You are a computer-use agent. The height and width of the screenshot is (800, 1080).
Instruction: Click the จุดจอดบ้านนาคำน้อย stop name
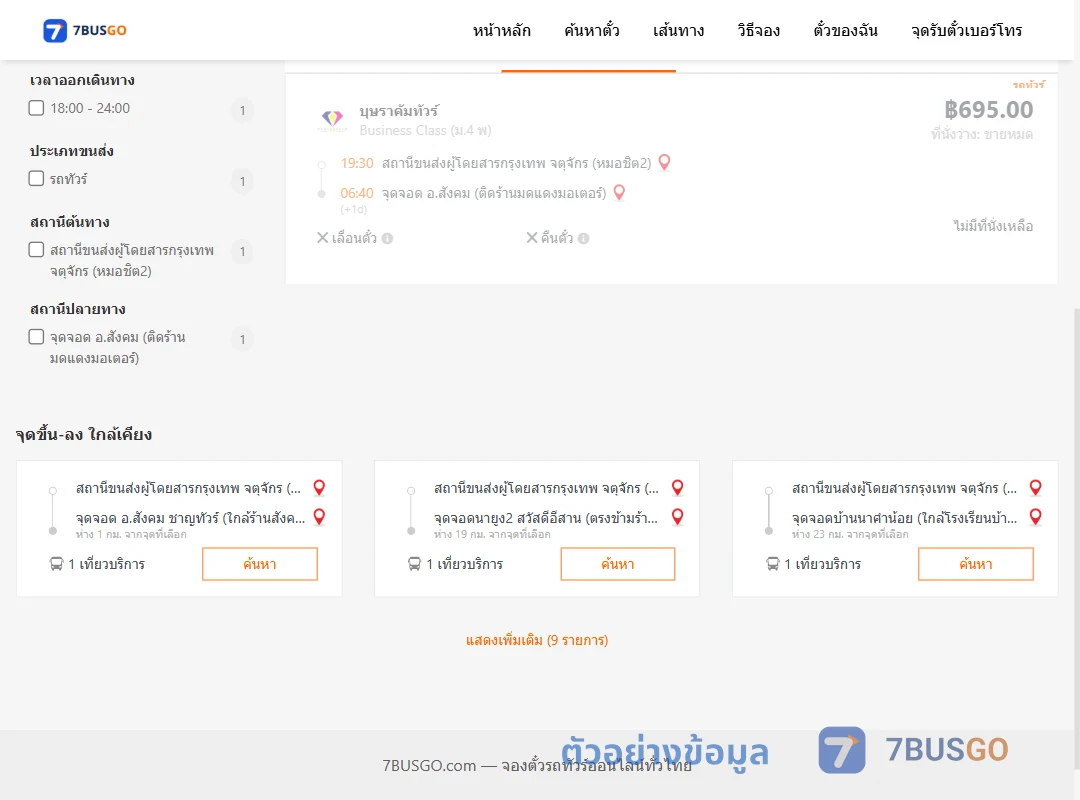[x=904, y=518]
